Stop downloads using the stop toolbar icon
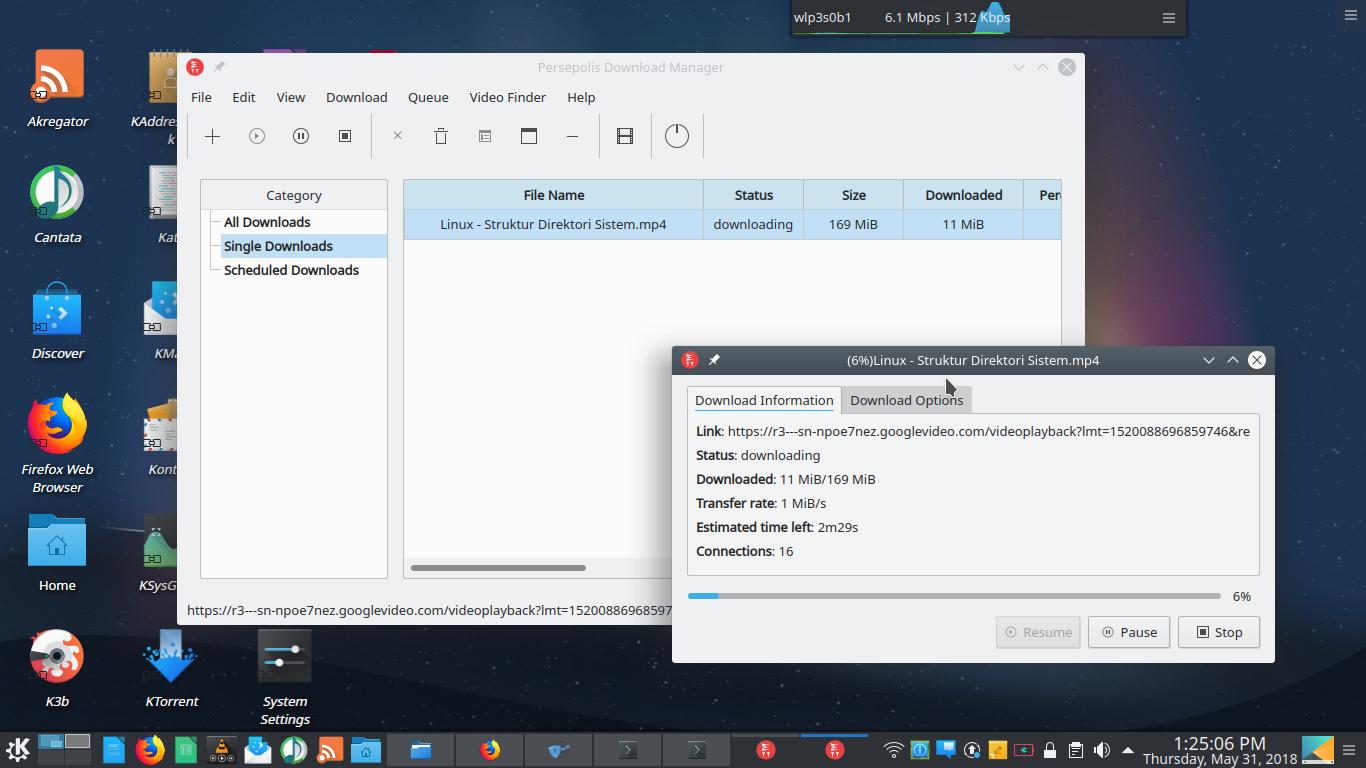The width and height of the screenshot is (1366, 768). coord(345,136)
